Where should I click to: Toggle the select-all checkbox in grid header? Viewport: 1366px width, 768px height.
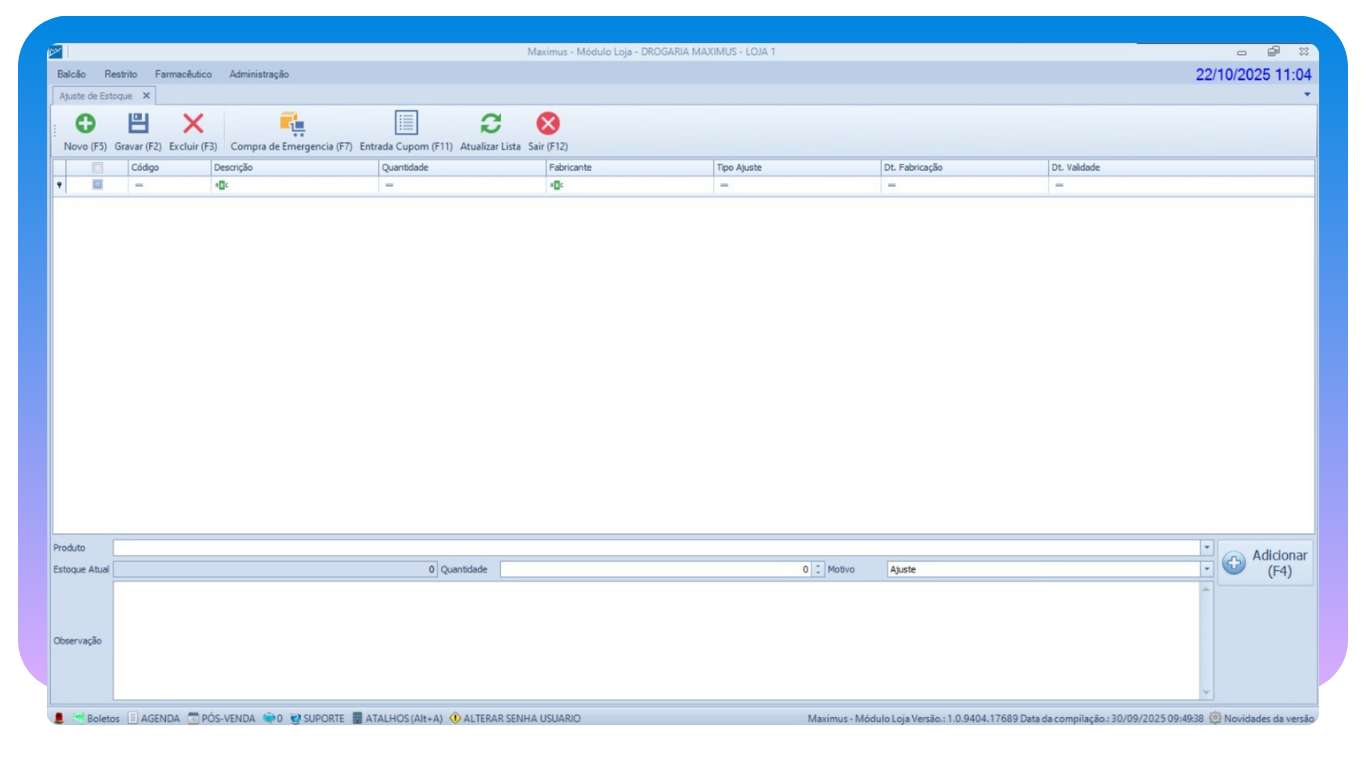98,168
